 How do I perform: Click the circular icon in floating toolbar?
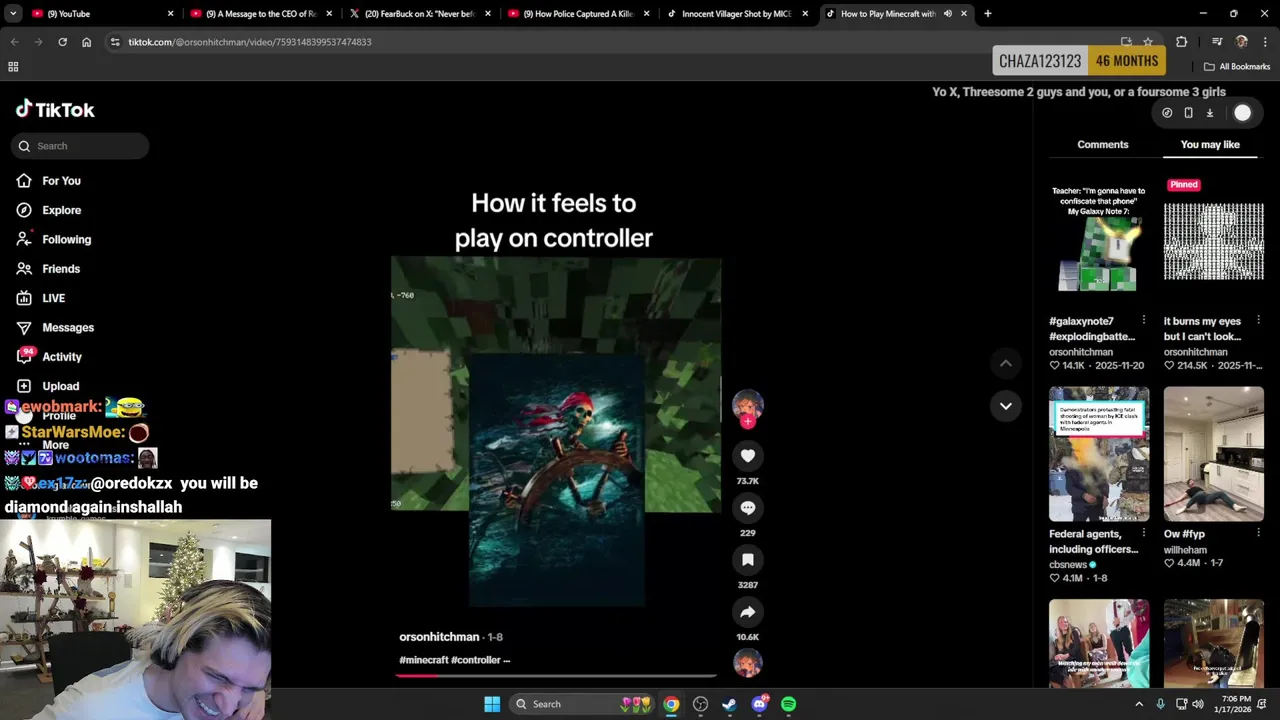pyautogui.click(x=1167, y=113)
